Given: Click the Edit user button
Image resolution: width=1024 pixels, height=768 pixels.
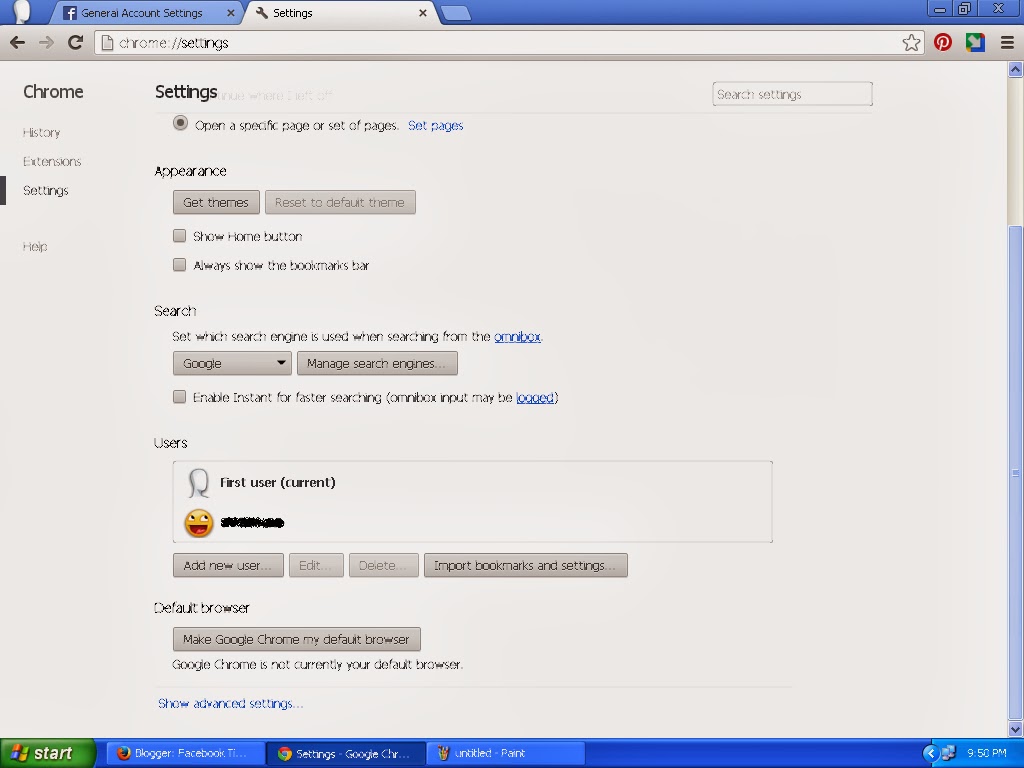Looking at the screenshot, I should pyautogui.click(x=316, y=566).
